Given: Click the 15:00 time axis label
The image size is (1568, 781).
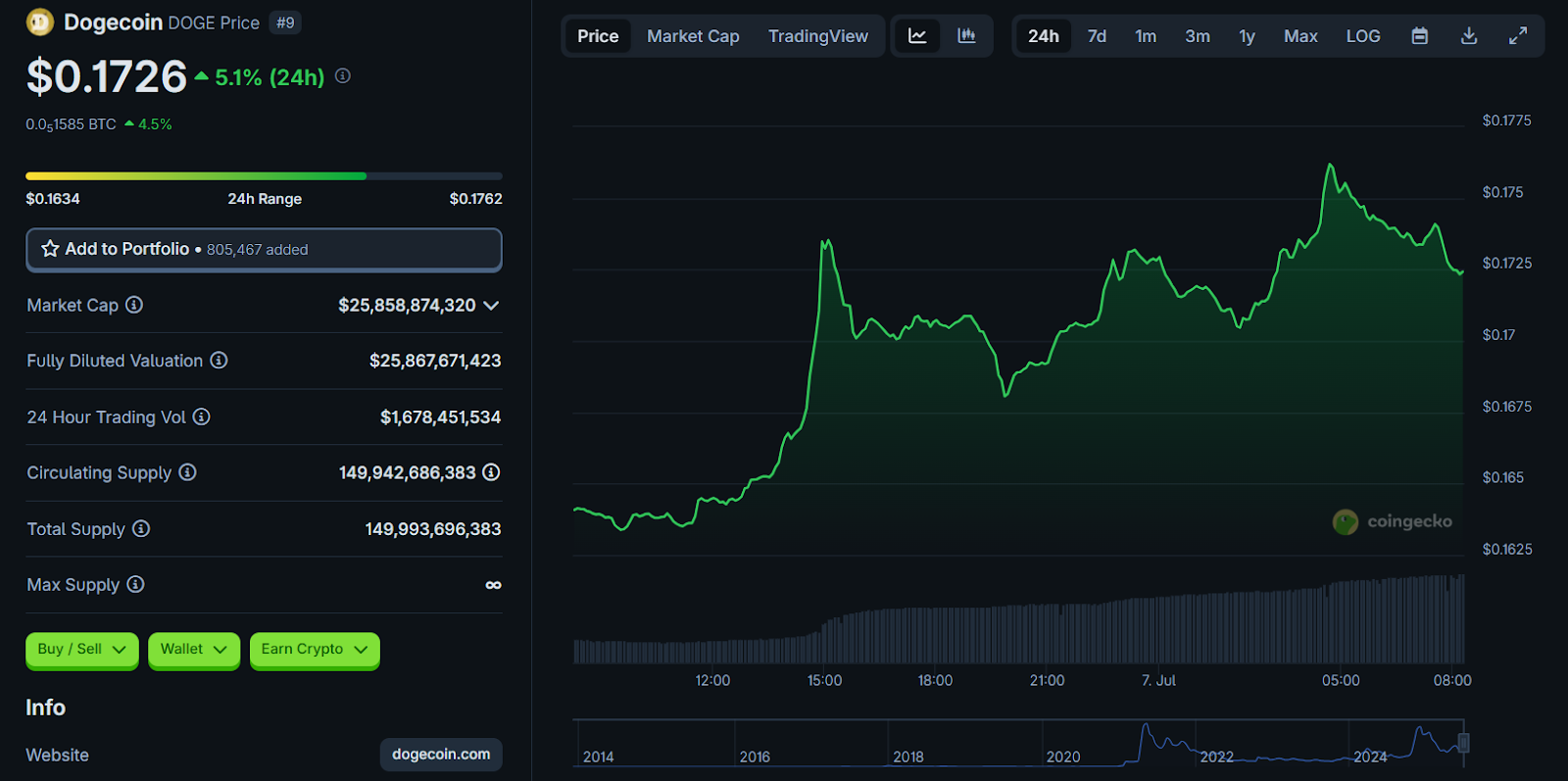Looking at the screenshot, I should (x=824, y=680).
